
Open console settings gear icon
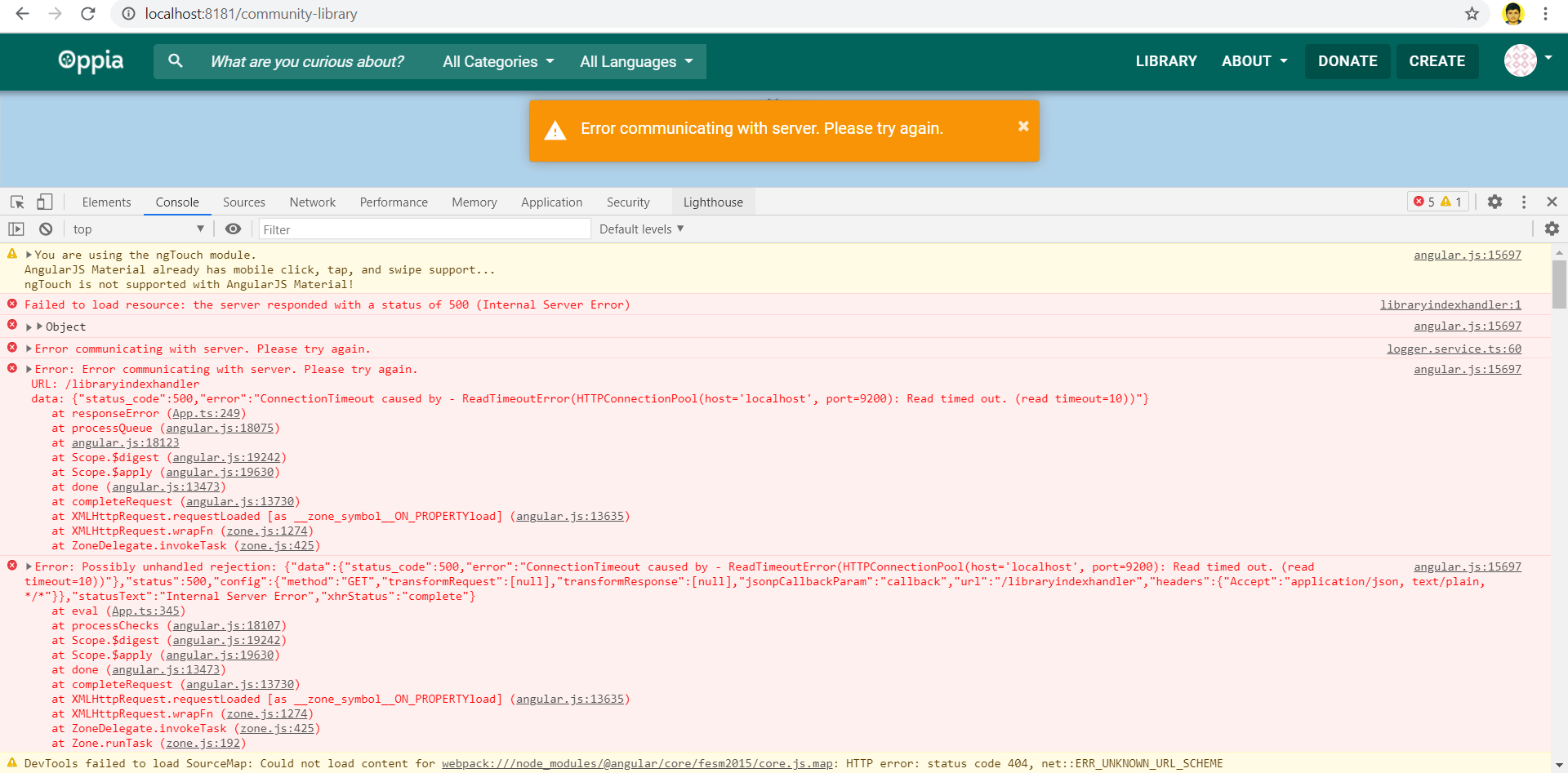pos(1552,229)
